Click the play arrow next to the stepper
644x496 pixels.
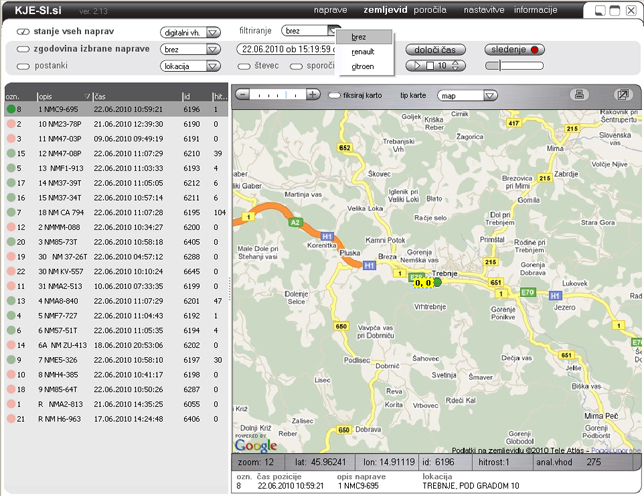419,66
